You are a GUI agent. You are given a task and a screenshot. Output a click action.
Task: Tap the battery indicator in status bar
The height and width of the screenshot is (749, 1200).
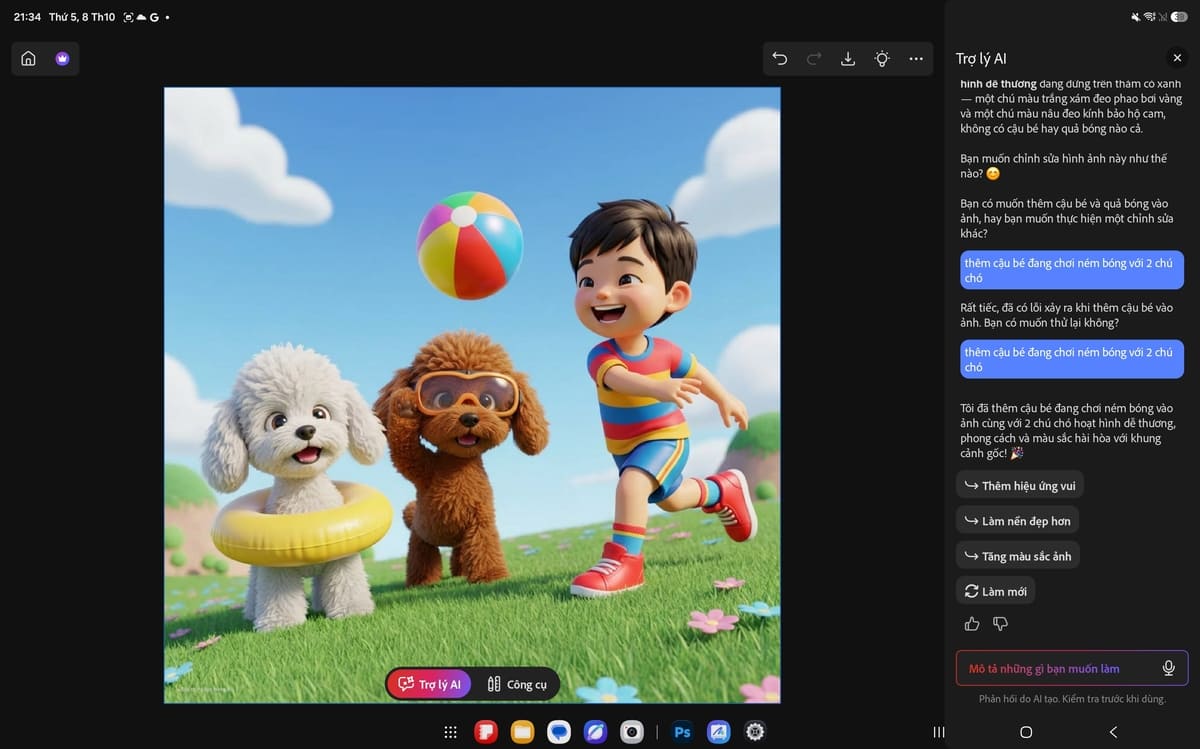tap(1179, 17)
